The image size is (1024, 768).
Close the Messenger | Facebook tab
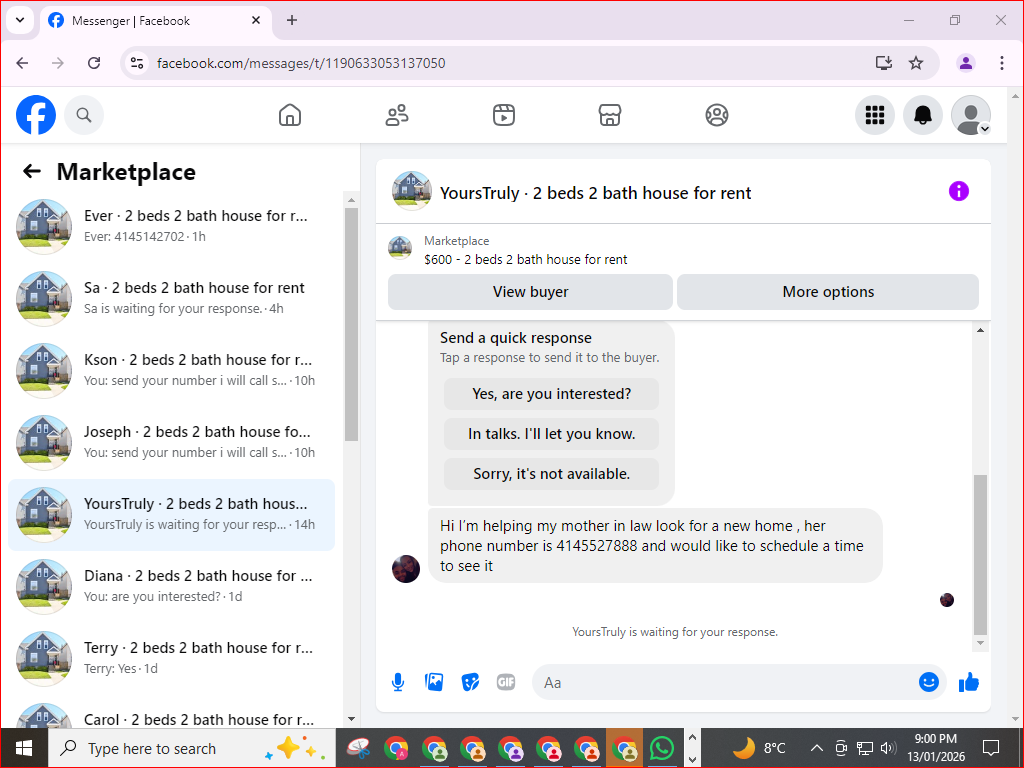pos(256,20)
